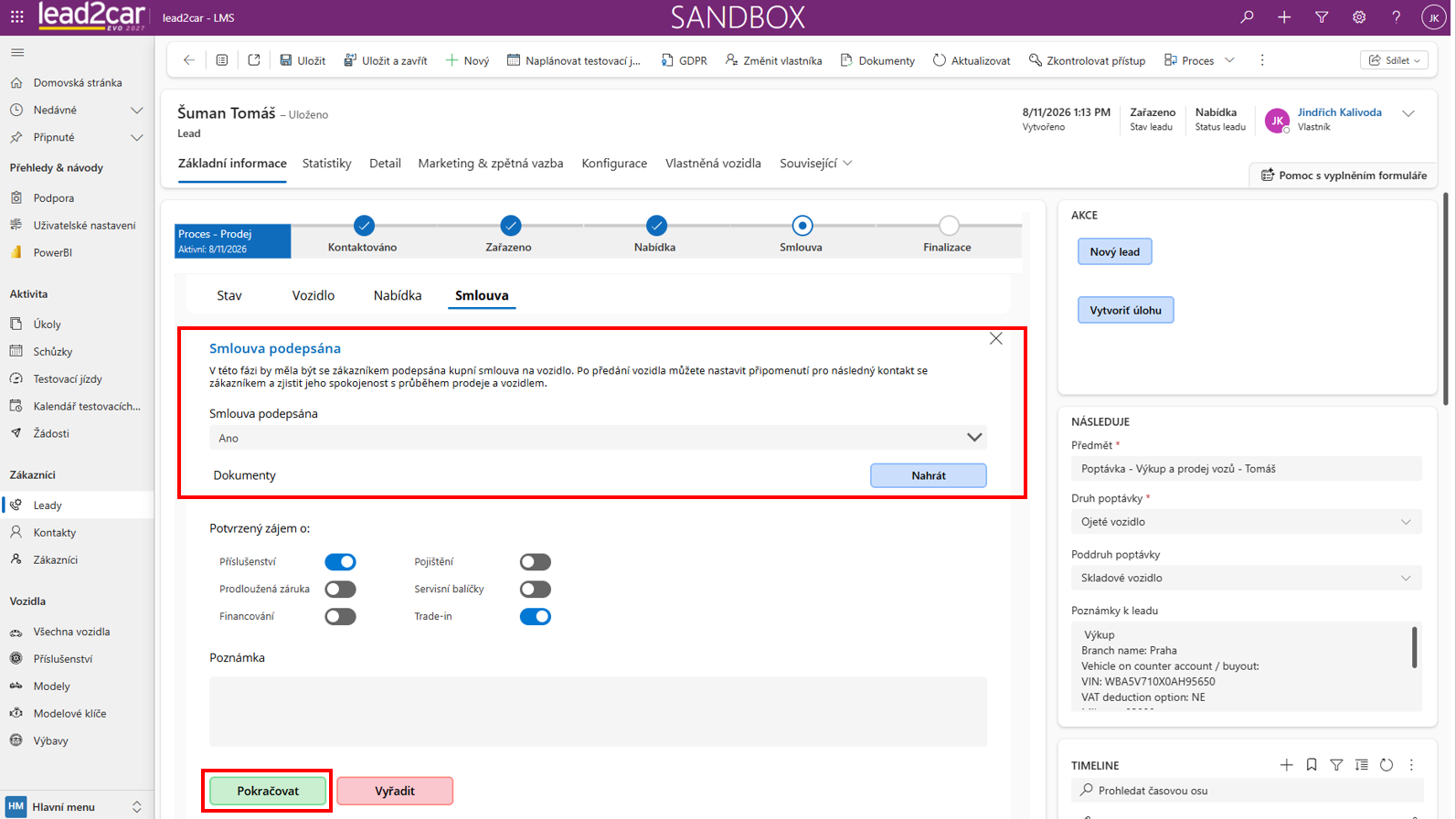Image resolution: width=1456 pixels, height=819 pixels.
Task: Toggle the Pojištění switch
Action: click(536, 562)
